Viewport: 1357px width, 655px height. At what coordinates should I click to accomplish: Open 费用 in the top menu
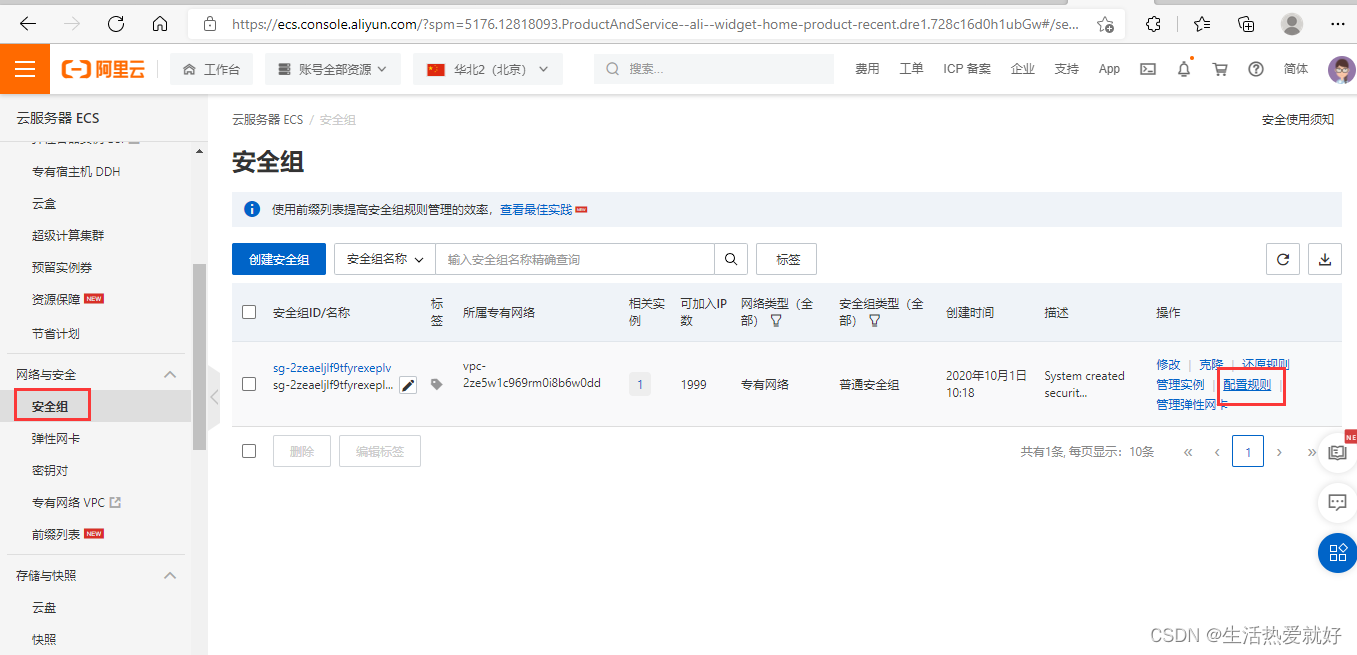point(867,69)
